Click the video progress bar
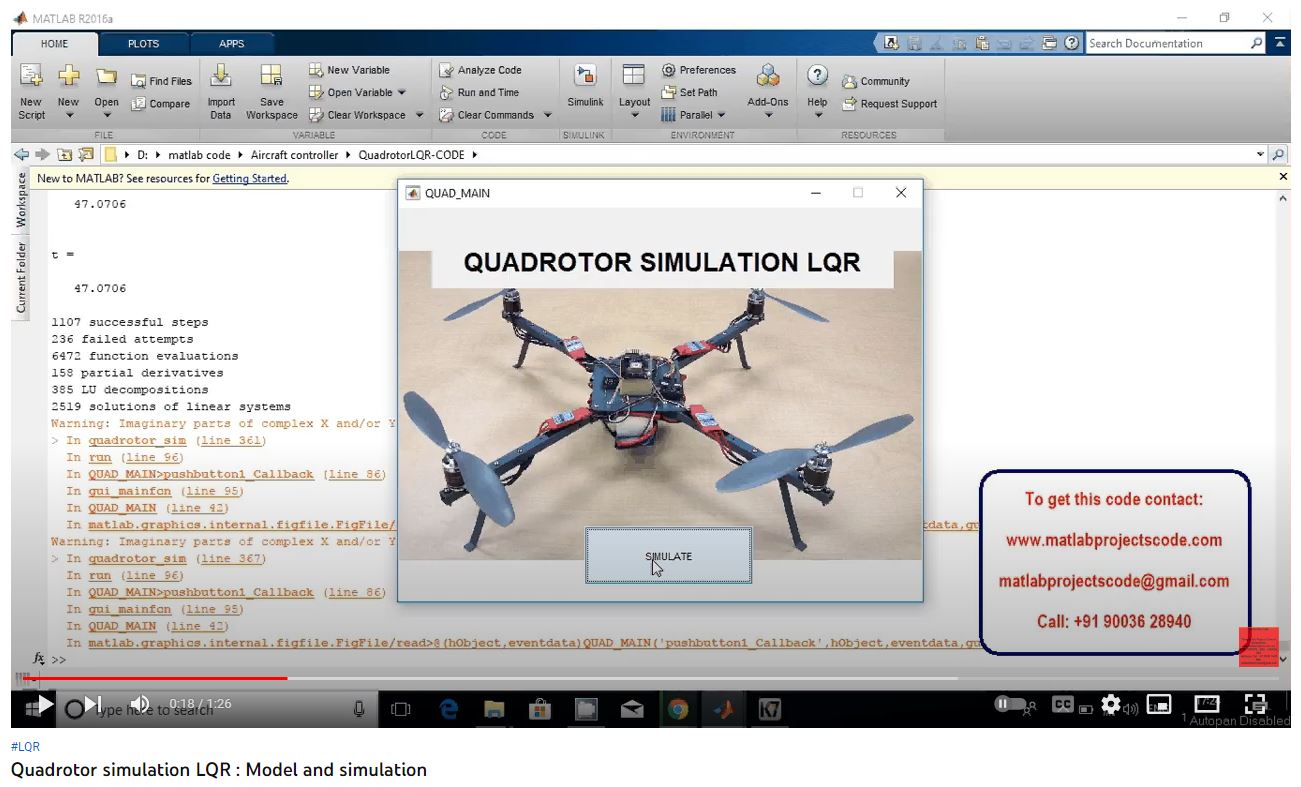Image resolution: width=1301 pixels, height=787 pixels. point(500,678)
